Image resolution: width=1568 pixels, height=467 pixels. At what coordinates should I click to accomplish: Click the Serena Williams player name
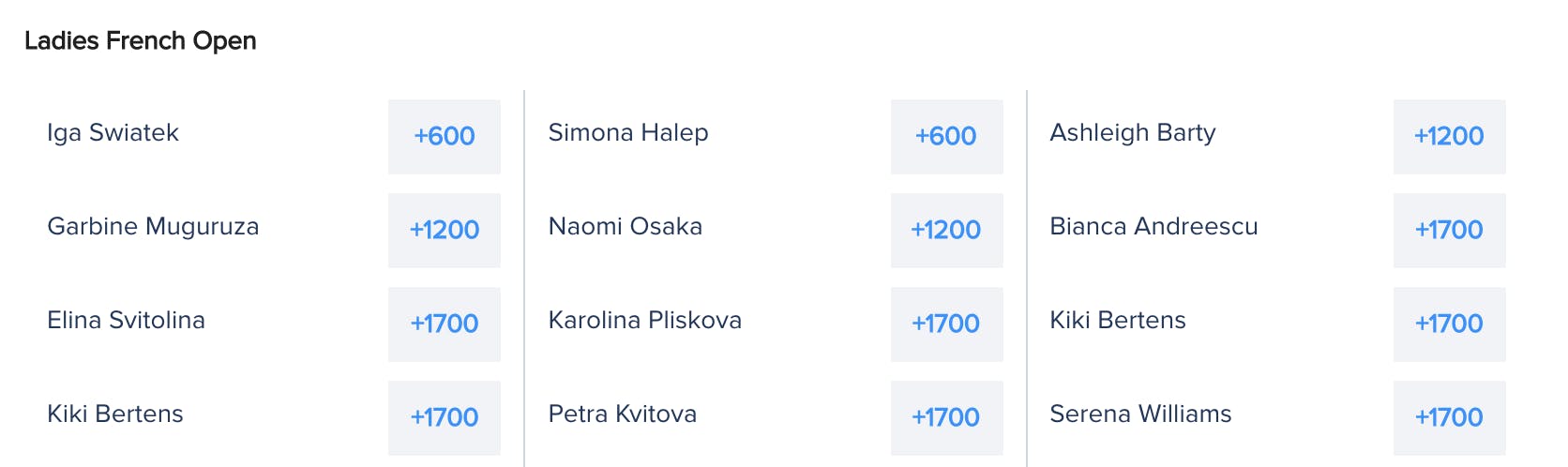(1140, 414)
